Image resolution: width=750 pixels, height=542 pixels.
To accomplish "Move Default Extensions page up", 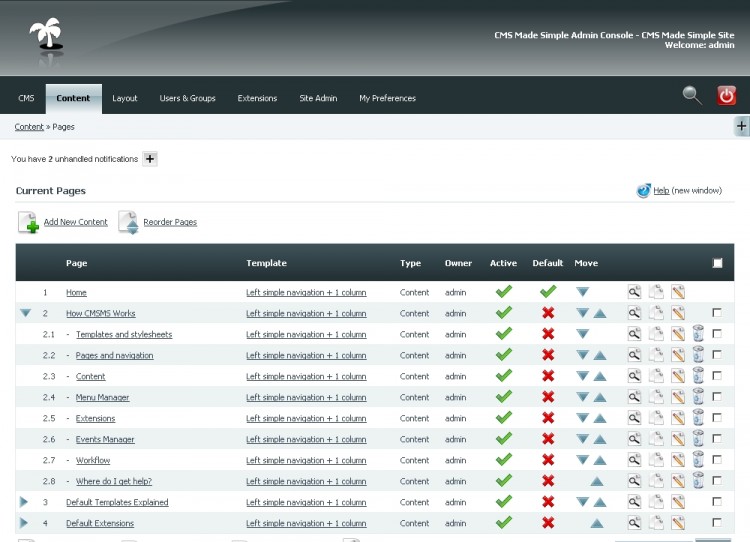I will [596, 523].
